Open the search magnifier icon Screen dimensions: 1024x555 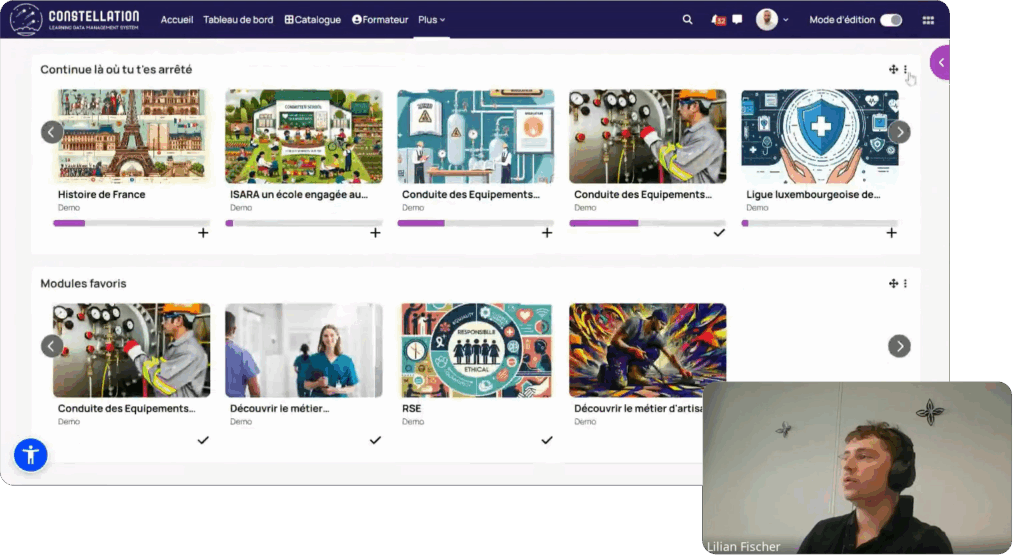[x=687, y=20]
